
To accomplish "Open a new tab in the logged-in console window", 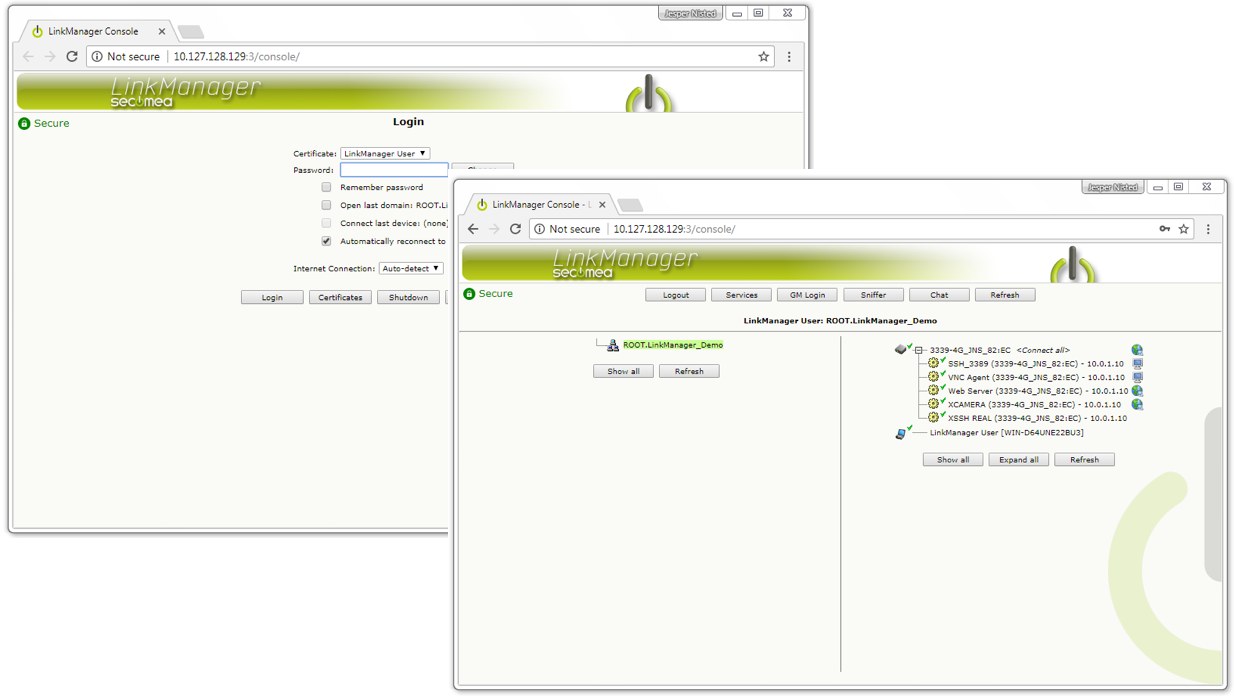I will (x=630, y=205).
